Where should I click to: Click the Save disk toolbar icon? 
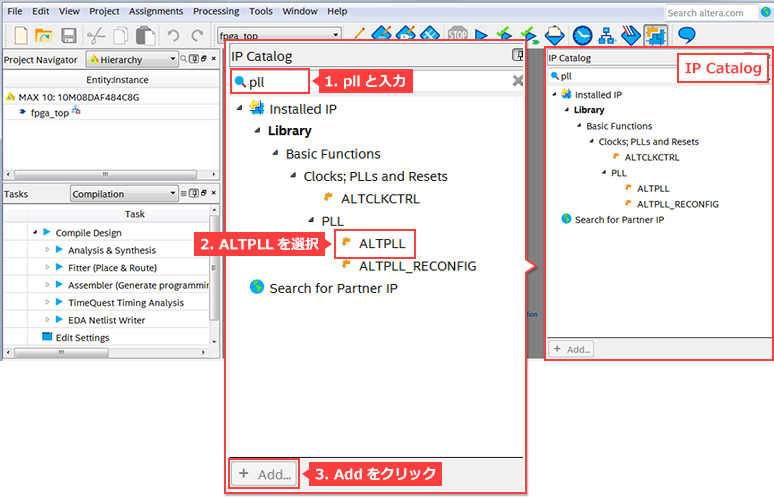tap(69, 35)
